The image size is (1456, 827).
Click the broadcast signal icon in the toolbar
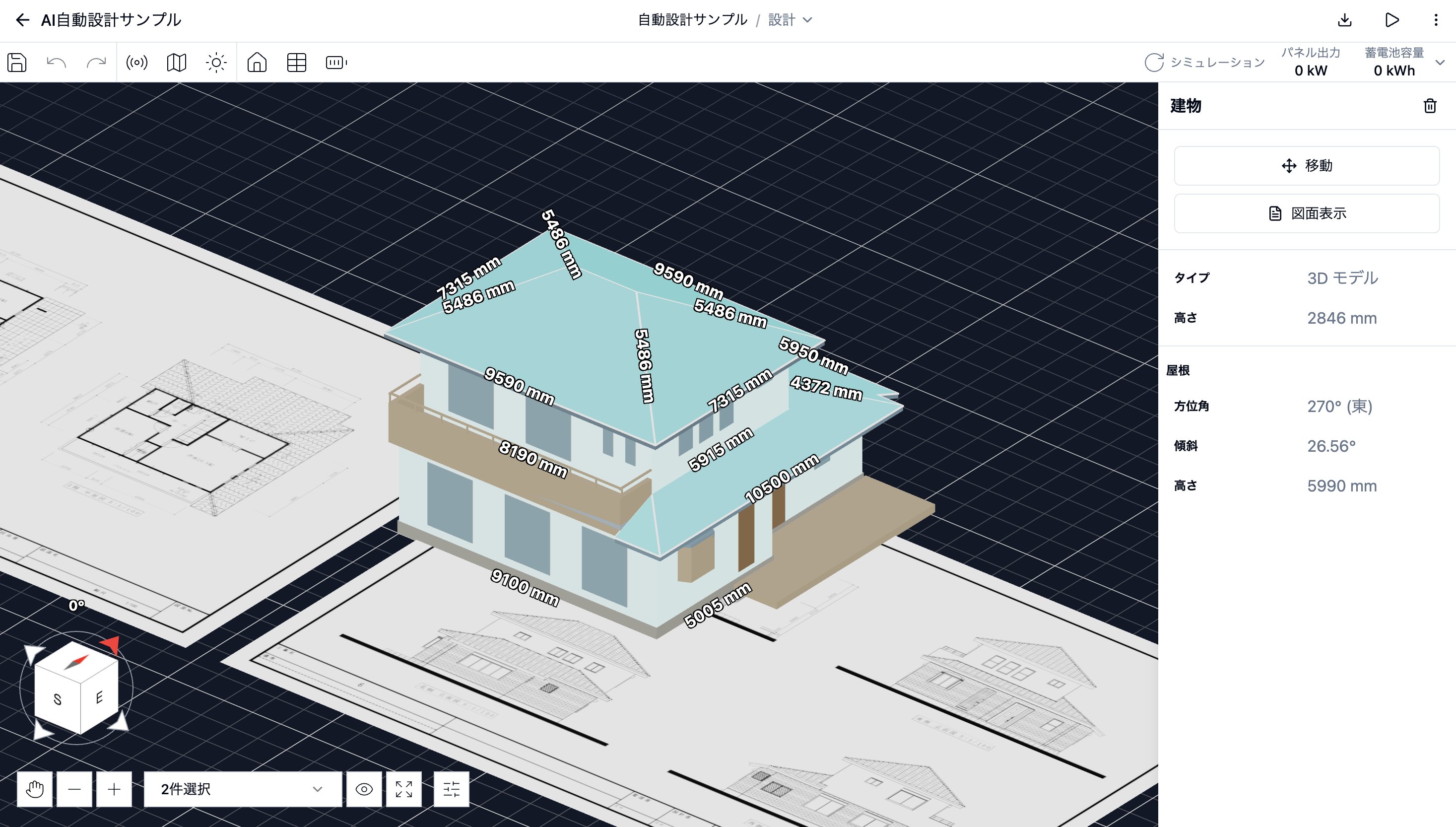[137, 63]
